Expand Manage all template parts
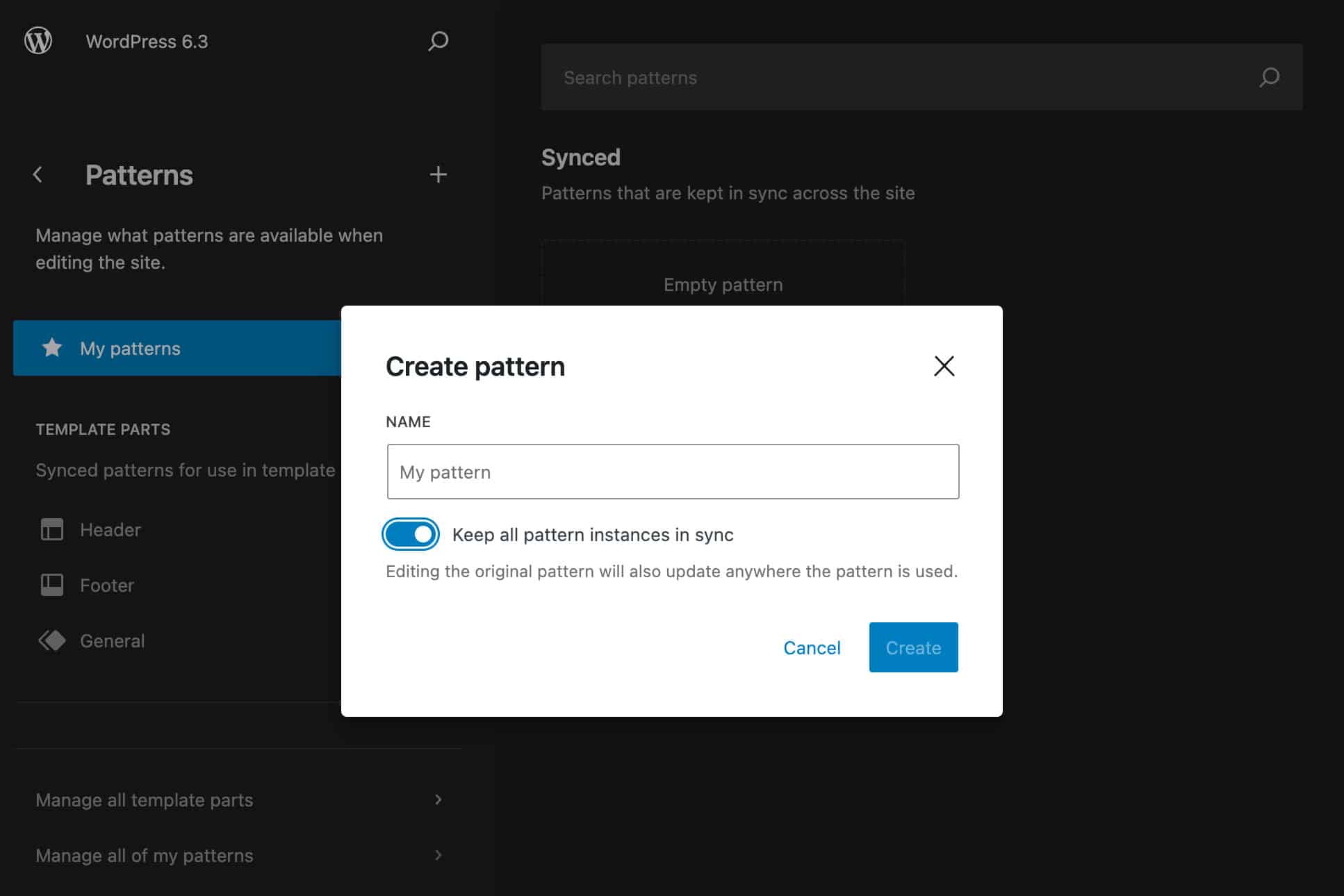The width and height of the screenshot is (1344, 896). point(144,799)
